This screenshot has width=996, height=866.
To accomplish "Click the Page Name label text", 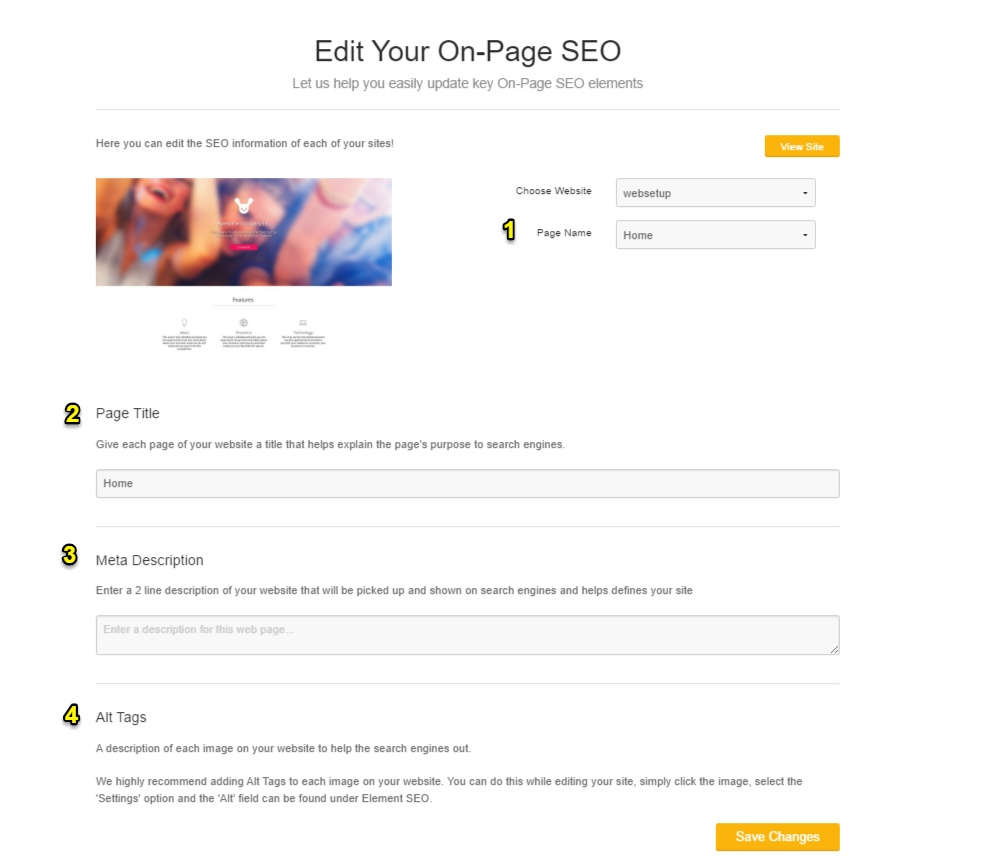I will [563, 233].
